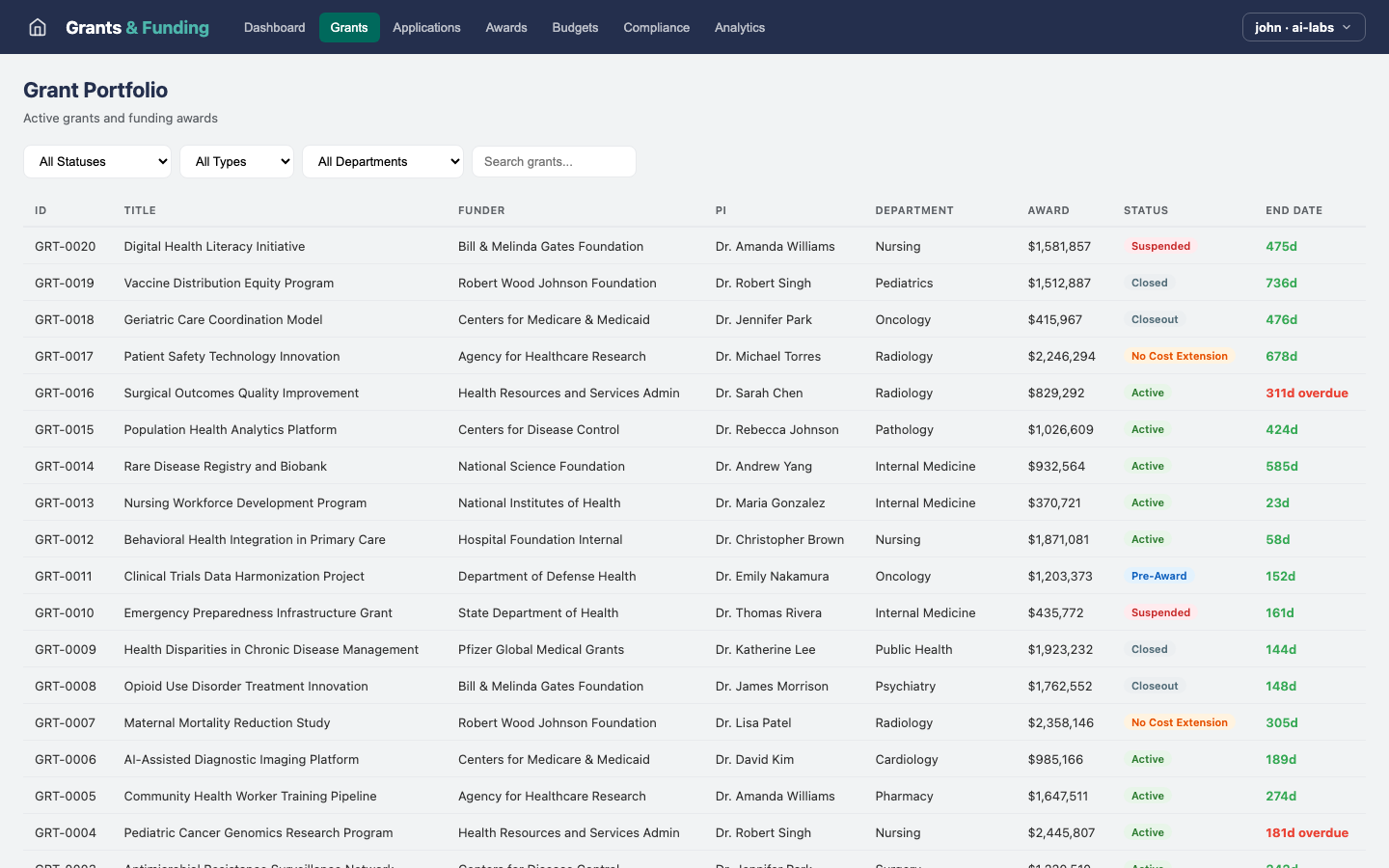The height and width of the screenshot is (868, 1389).
Task: Switch to the Dashboard section
Action: pyautogui.click(x=274, y=27)
